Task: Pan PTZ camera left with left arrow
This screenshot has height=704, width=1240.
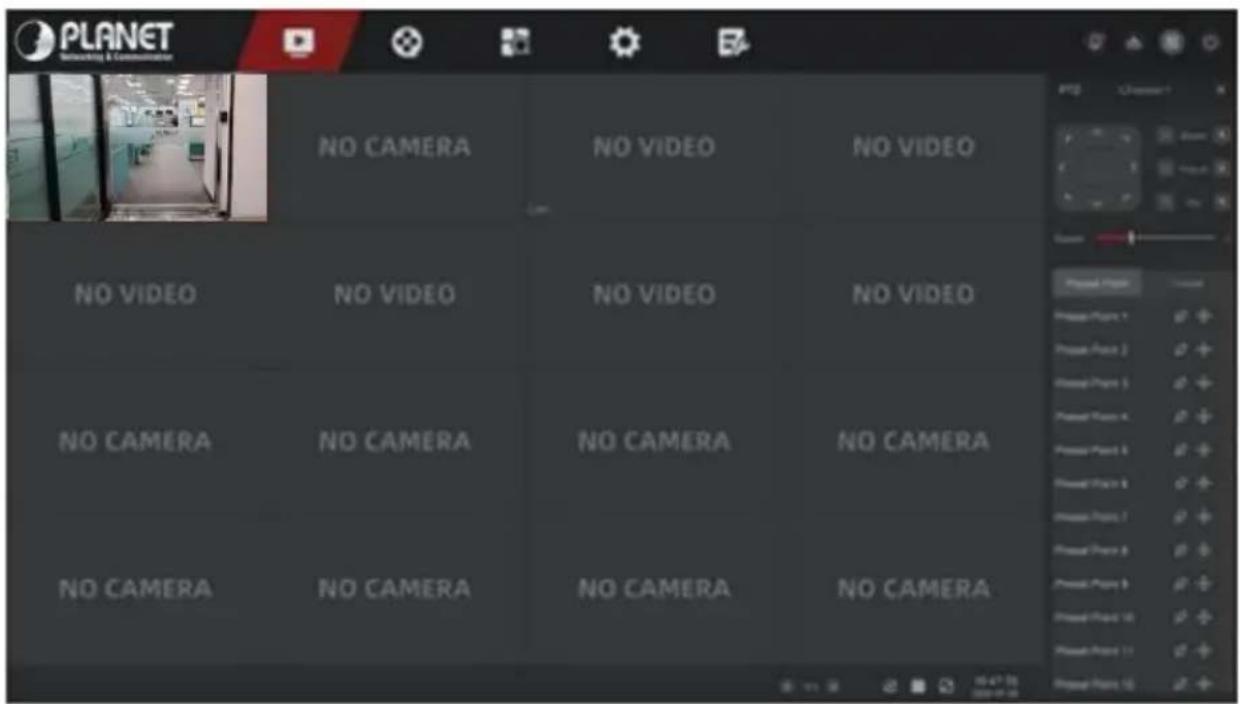Action: pos(1062,167)
